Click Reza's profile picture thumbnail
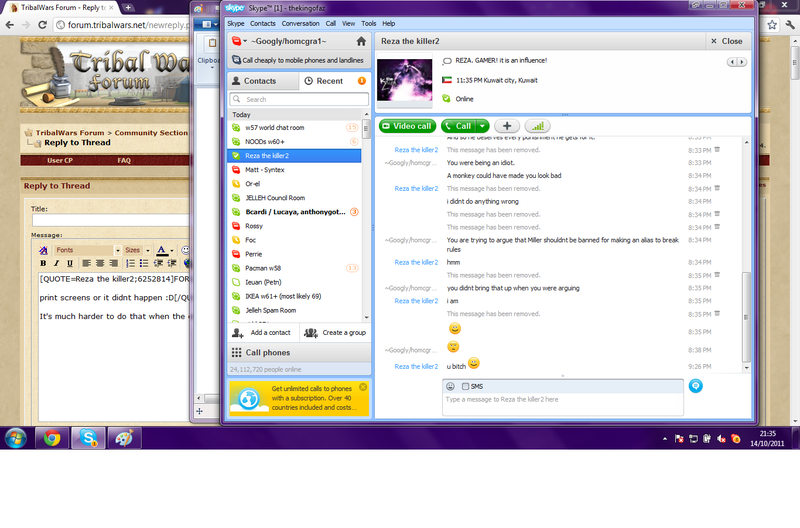Screen dimensions: 800x528 [x=405, y=80]
